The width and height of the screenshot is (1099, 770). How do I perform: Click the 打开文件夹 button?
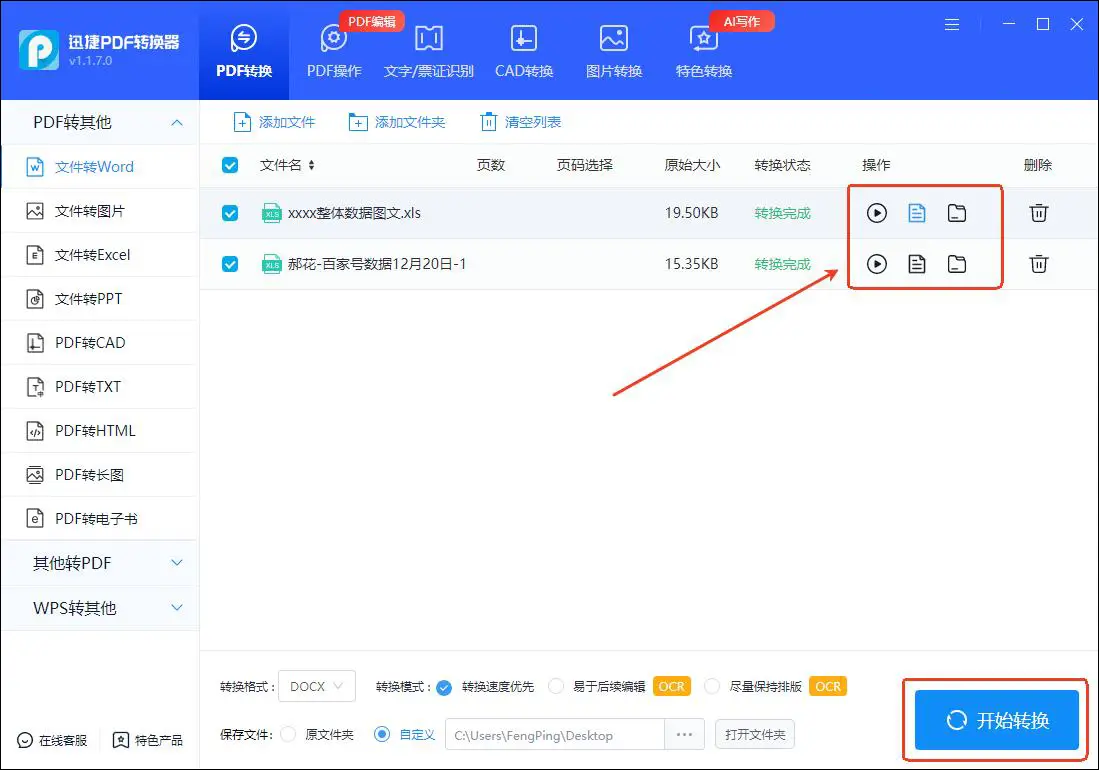point(755,733)
